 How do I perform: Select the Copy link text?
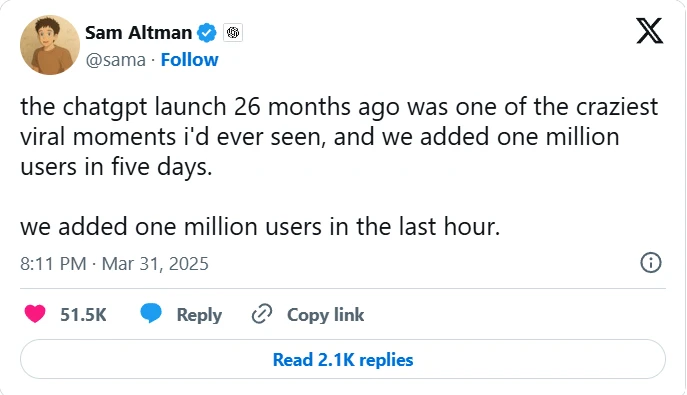tap(325, 315)
